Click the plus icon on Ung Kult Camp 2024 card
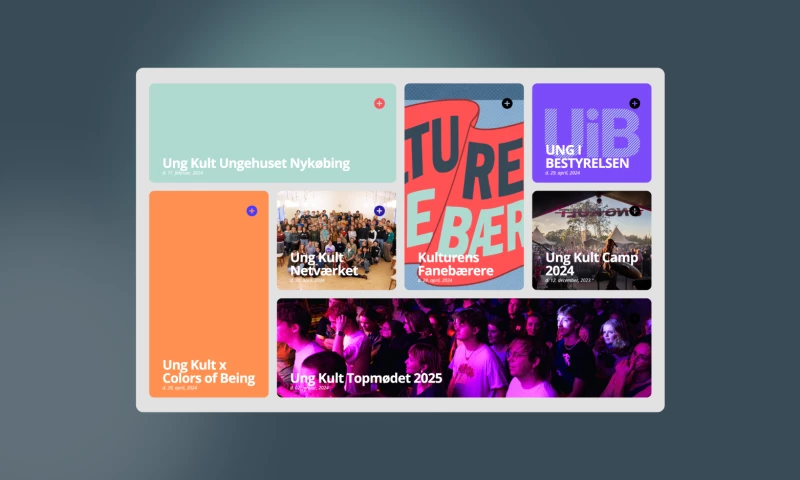This screenshot has height=480, width=800. click(x=634, y=211)
